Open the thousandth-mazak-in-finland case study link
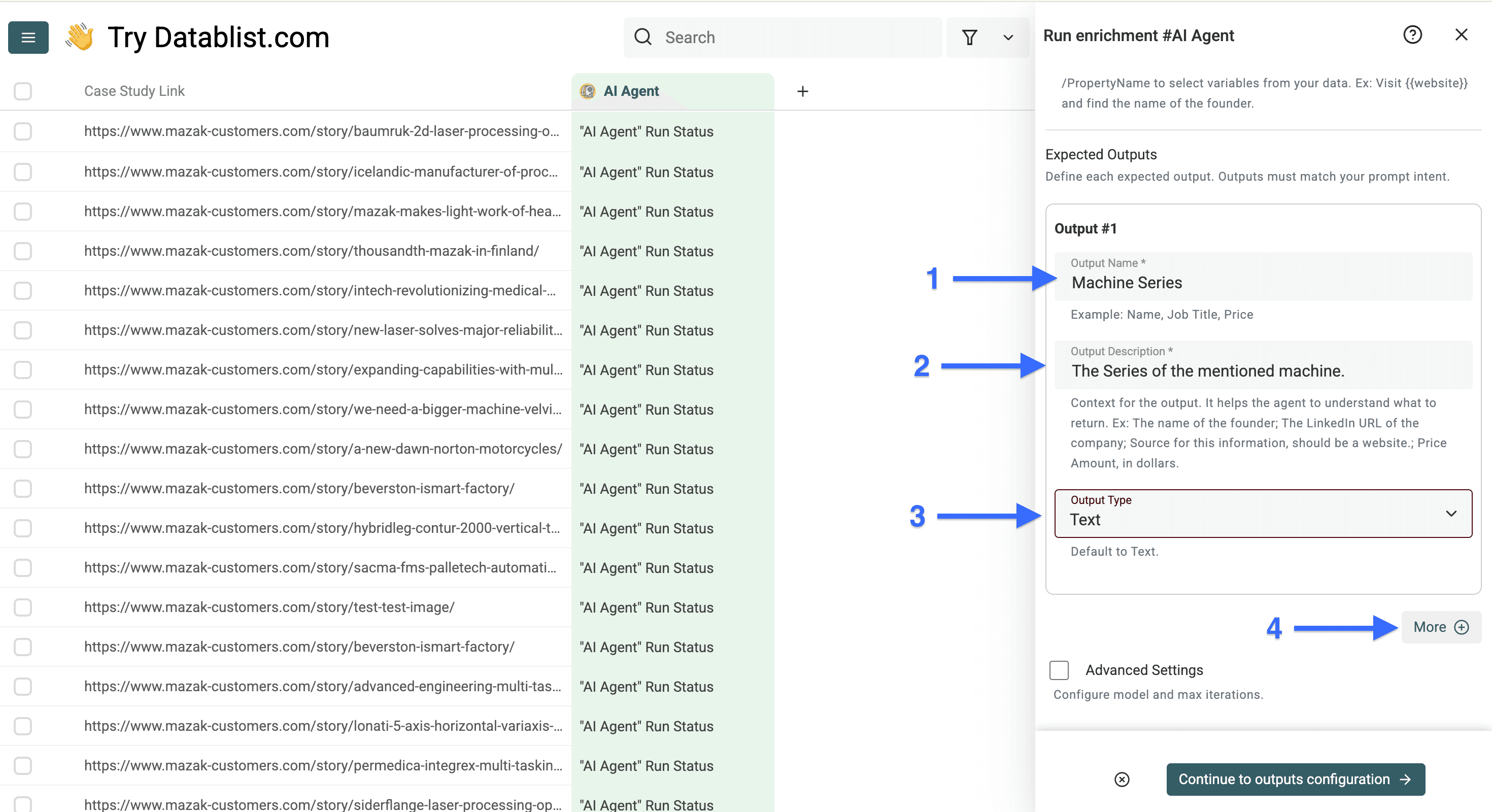 point(311,251)
